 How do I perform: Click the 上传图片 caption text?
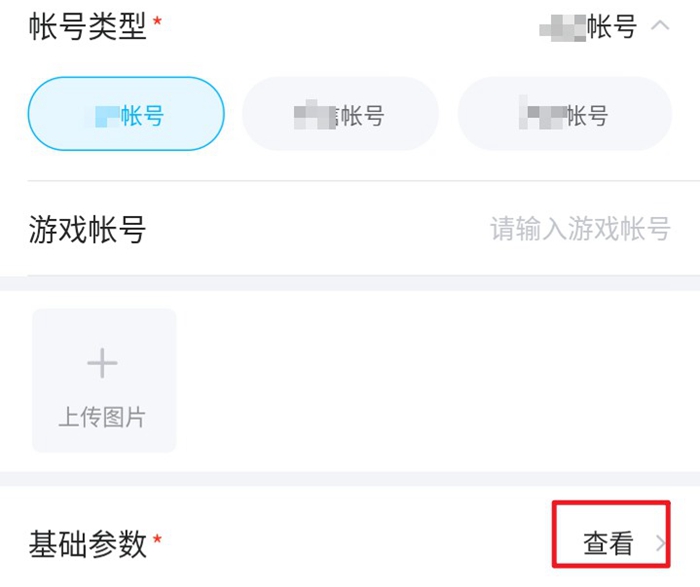(102, 416)
